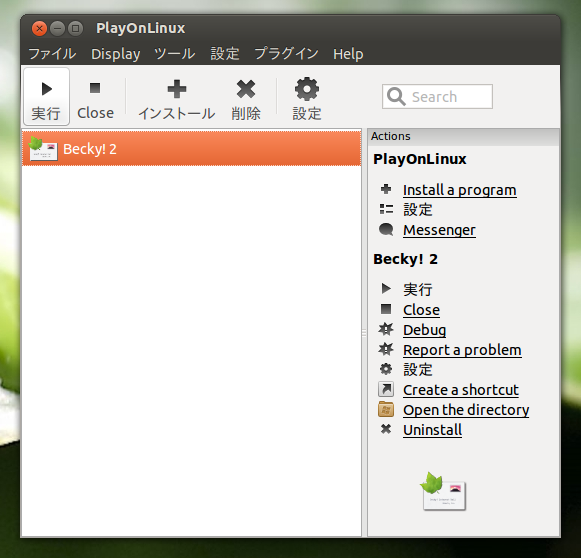Click the Debug bug icon in Actions

(x=386, y=329)
